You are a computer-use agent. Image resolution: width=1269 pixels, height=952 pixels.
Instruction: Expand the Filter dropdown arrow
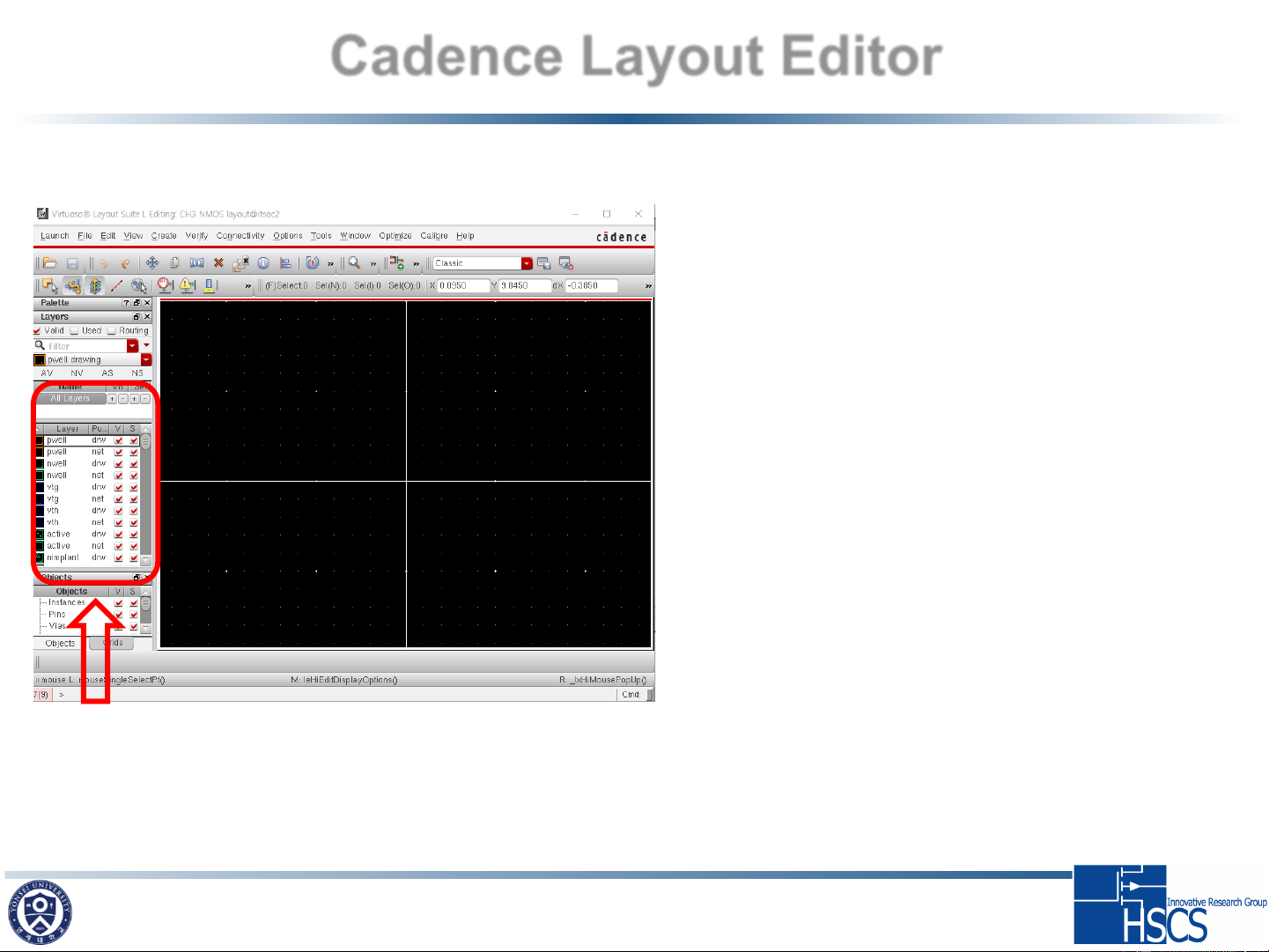pos(133,346)
